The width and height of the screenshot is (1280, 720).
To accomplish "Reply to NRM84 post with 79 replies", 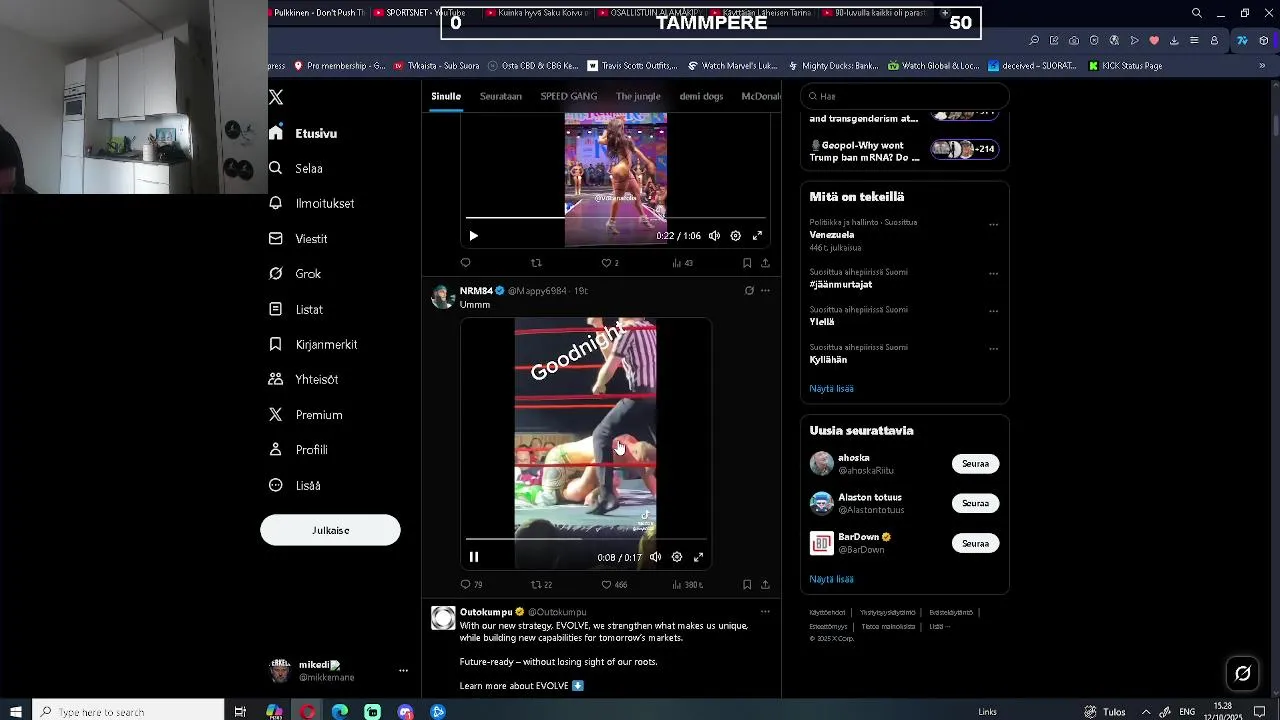I will coord(471,585).
